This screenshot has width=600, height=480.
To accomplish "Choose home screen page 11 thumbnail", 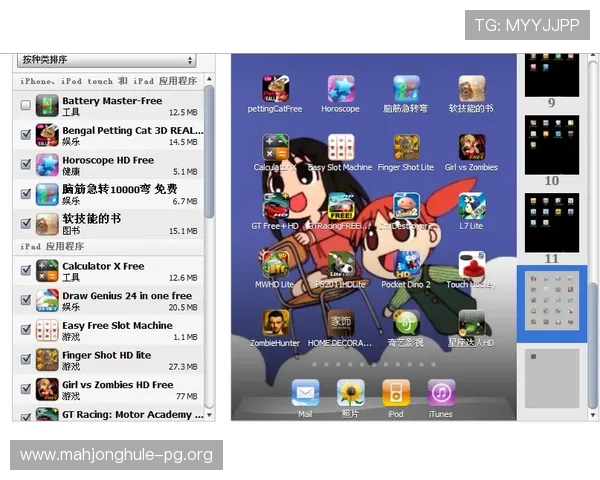I will pos(551,223).
